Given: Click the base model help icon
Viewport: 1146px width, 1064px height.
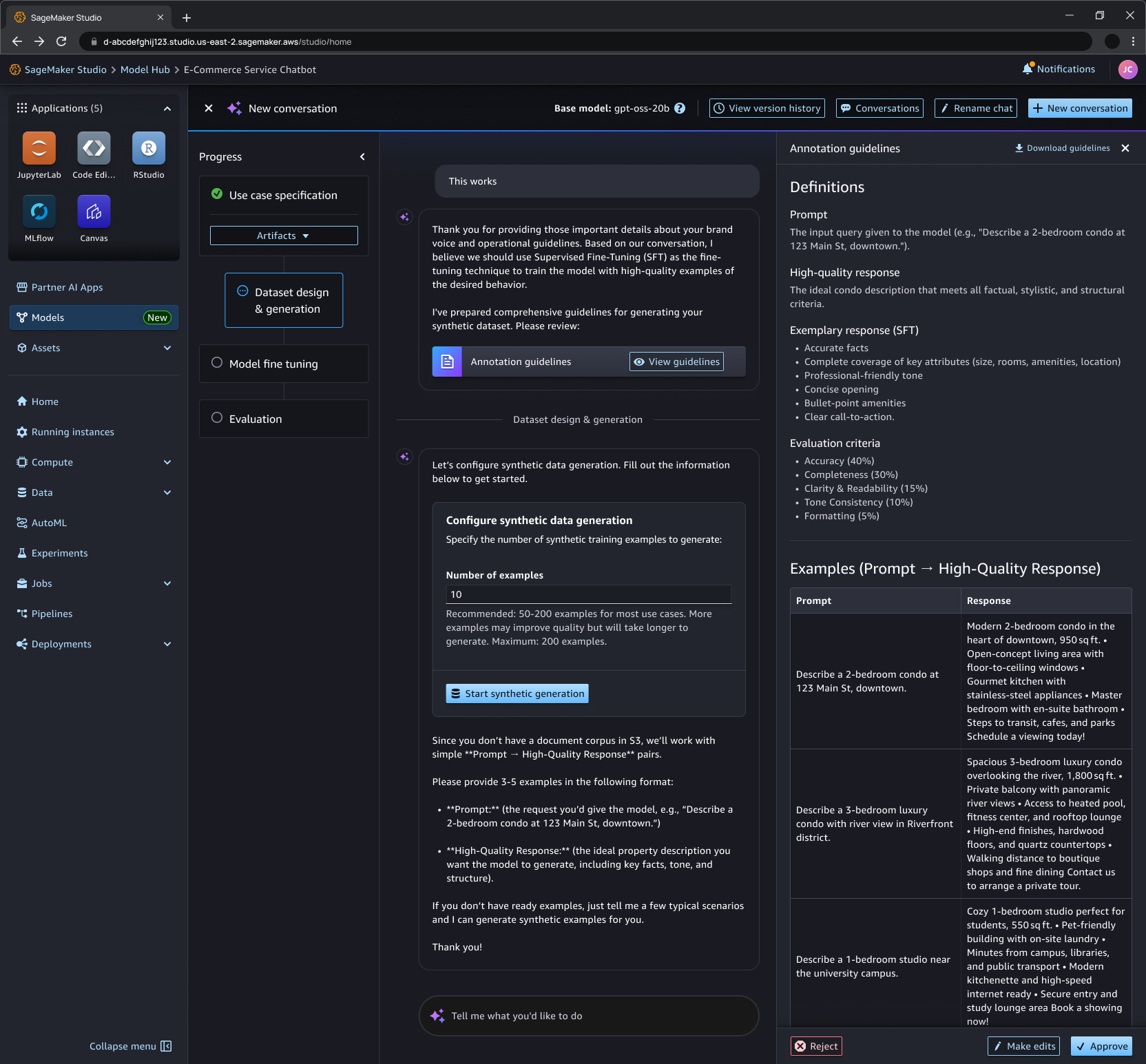Looking at the screenshot, I should tap(680, 108).
